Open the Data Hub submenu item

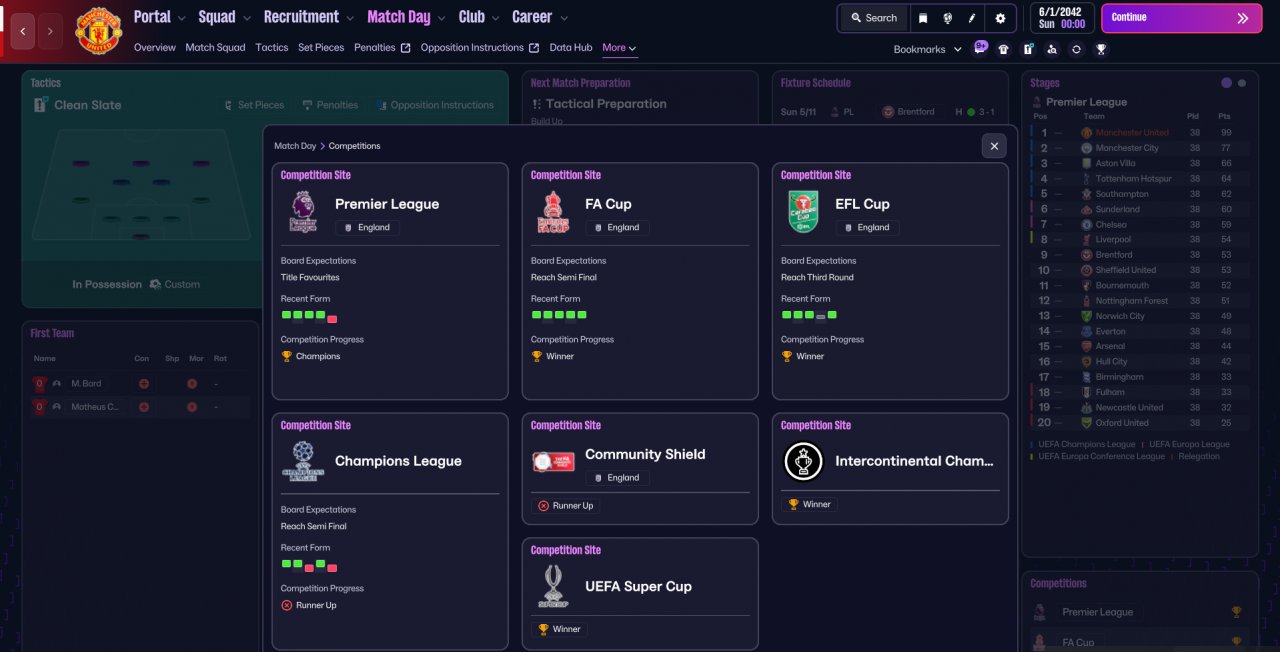pyautogui.click(x=571, y=48)
